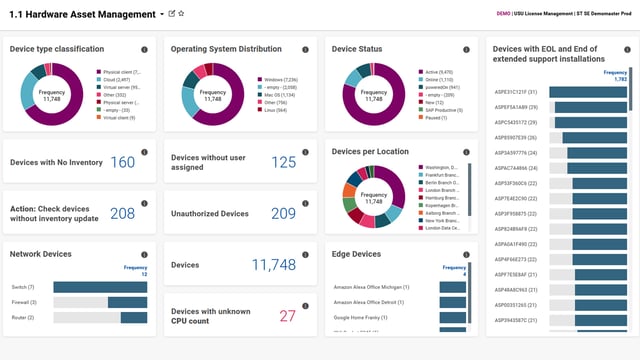640x360 pixels.
Task: Open info icon of unknown CPU count card
Action: coord(305,306)
